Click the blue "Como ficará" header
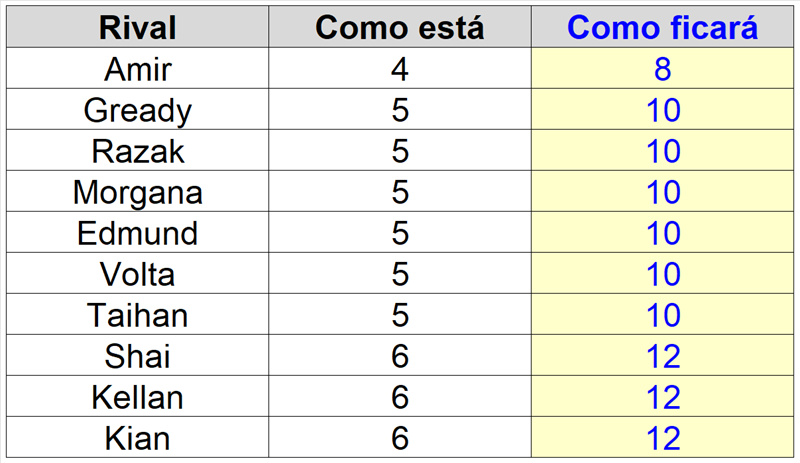The image size is (800, 463). click(662, 27)
